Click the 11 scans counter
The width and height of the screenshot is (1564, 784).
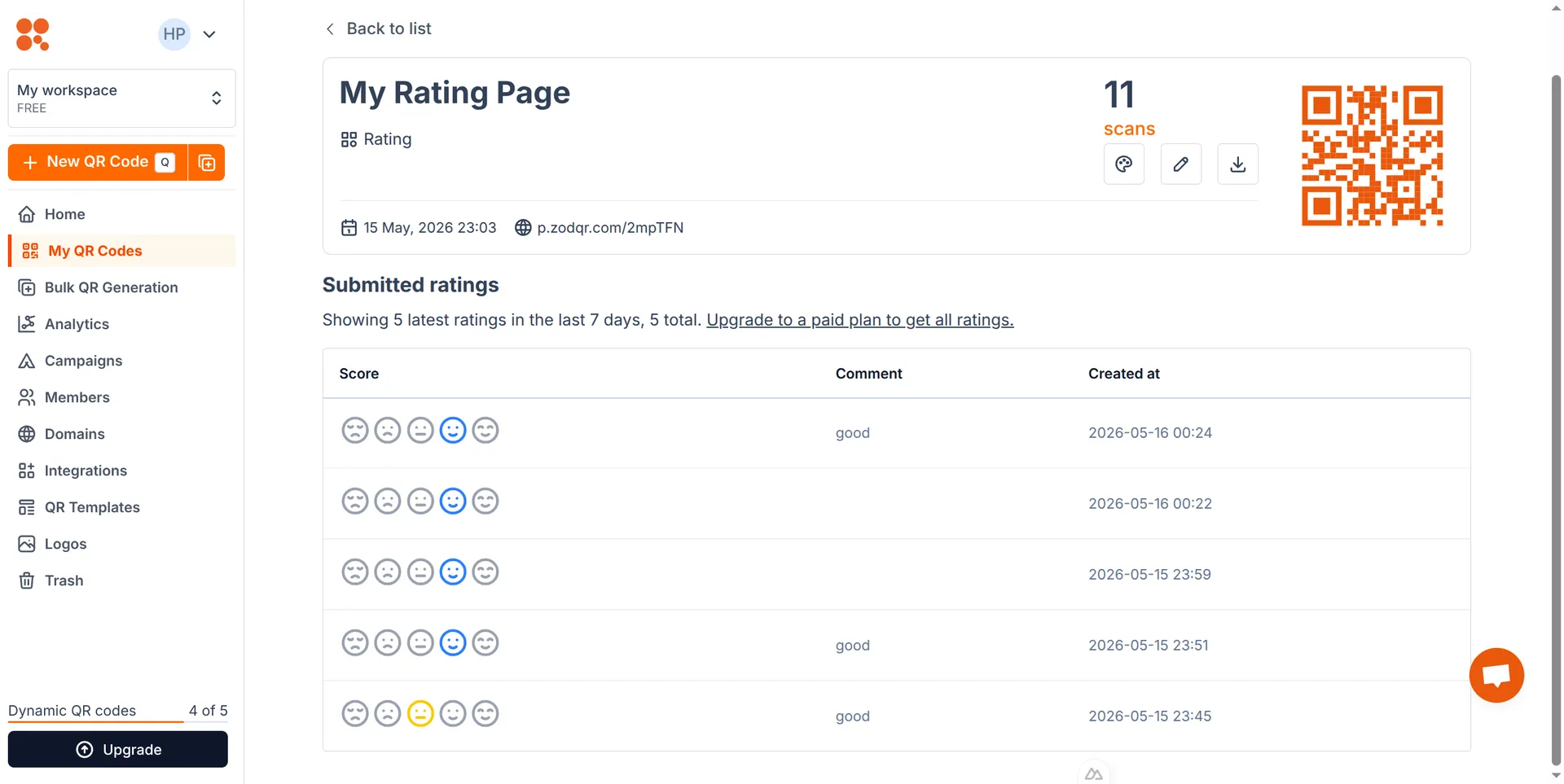(x=1129, y=107)
